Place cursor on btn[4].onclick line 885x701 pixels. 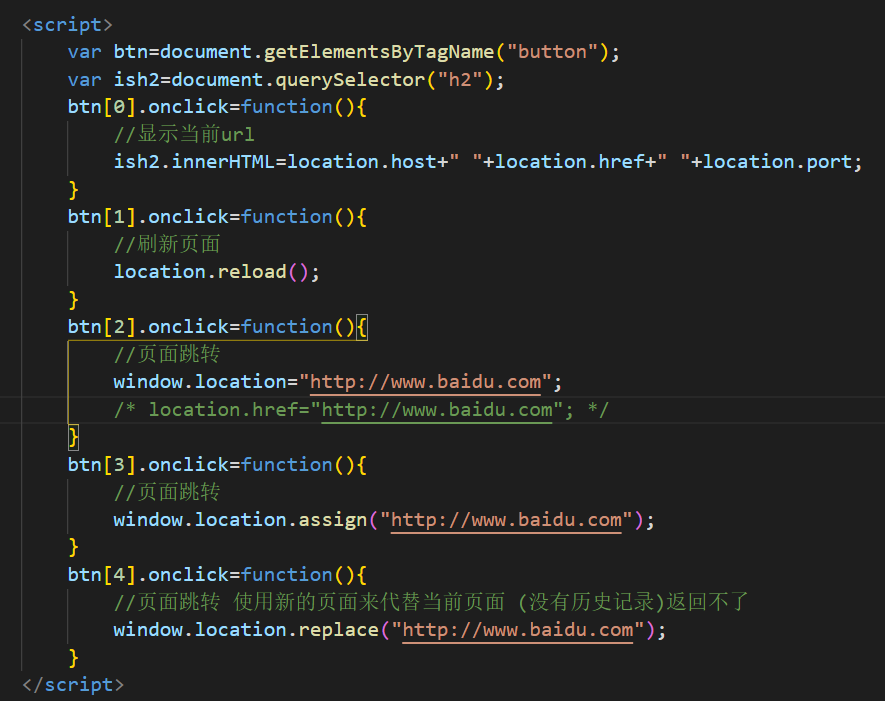click(217, 575)
